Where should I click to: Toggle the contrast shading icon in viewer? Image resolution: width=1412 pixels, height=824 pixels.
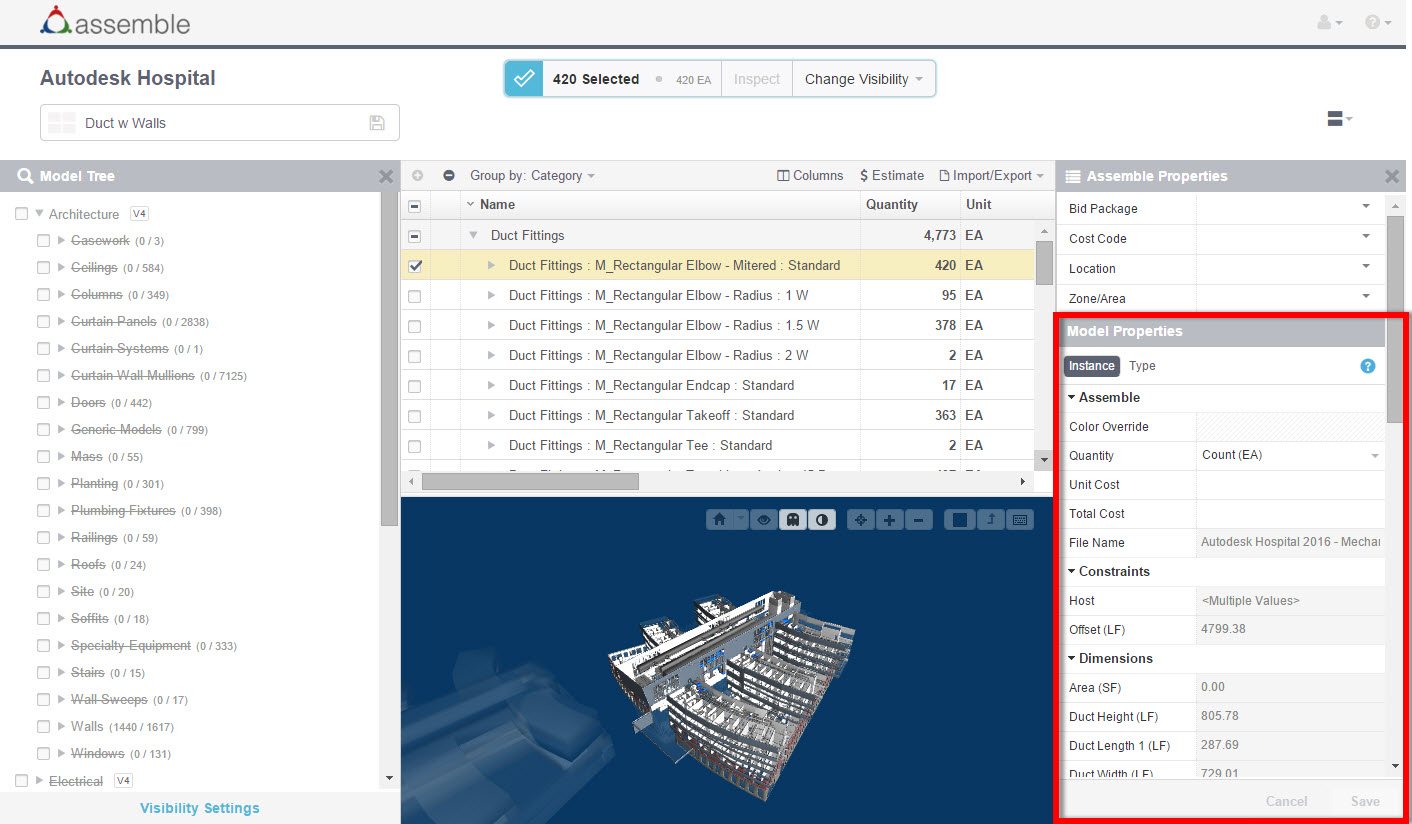(822, 520)
